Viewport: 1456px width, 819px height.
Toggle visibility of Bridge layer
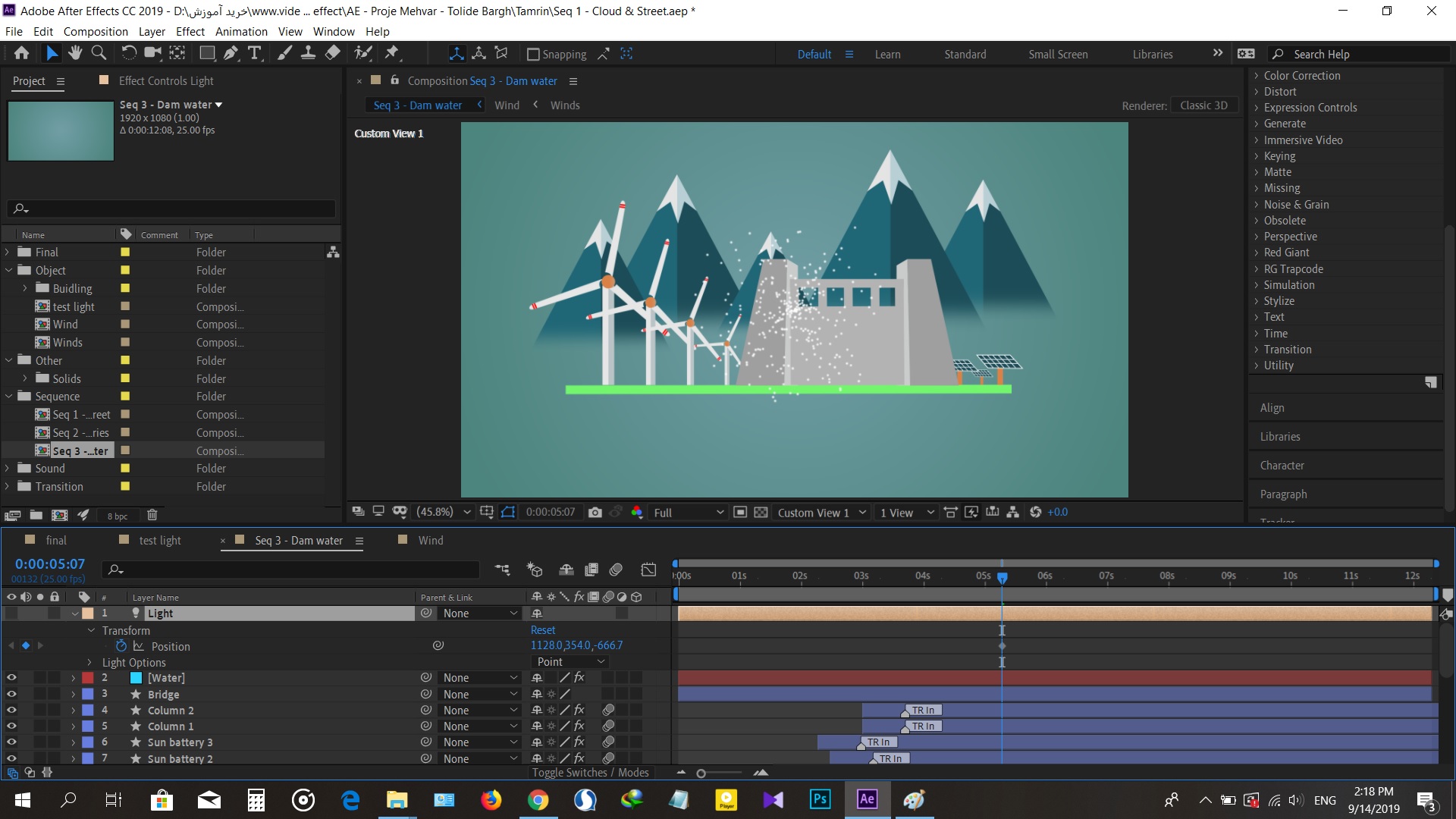11,693
